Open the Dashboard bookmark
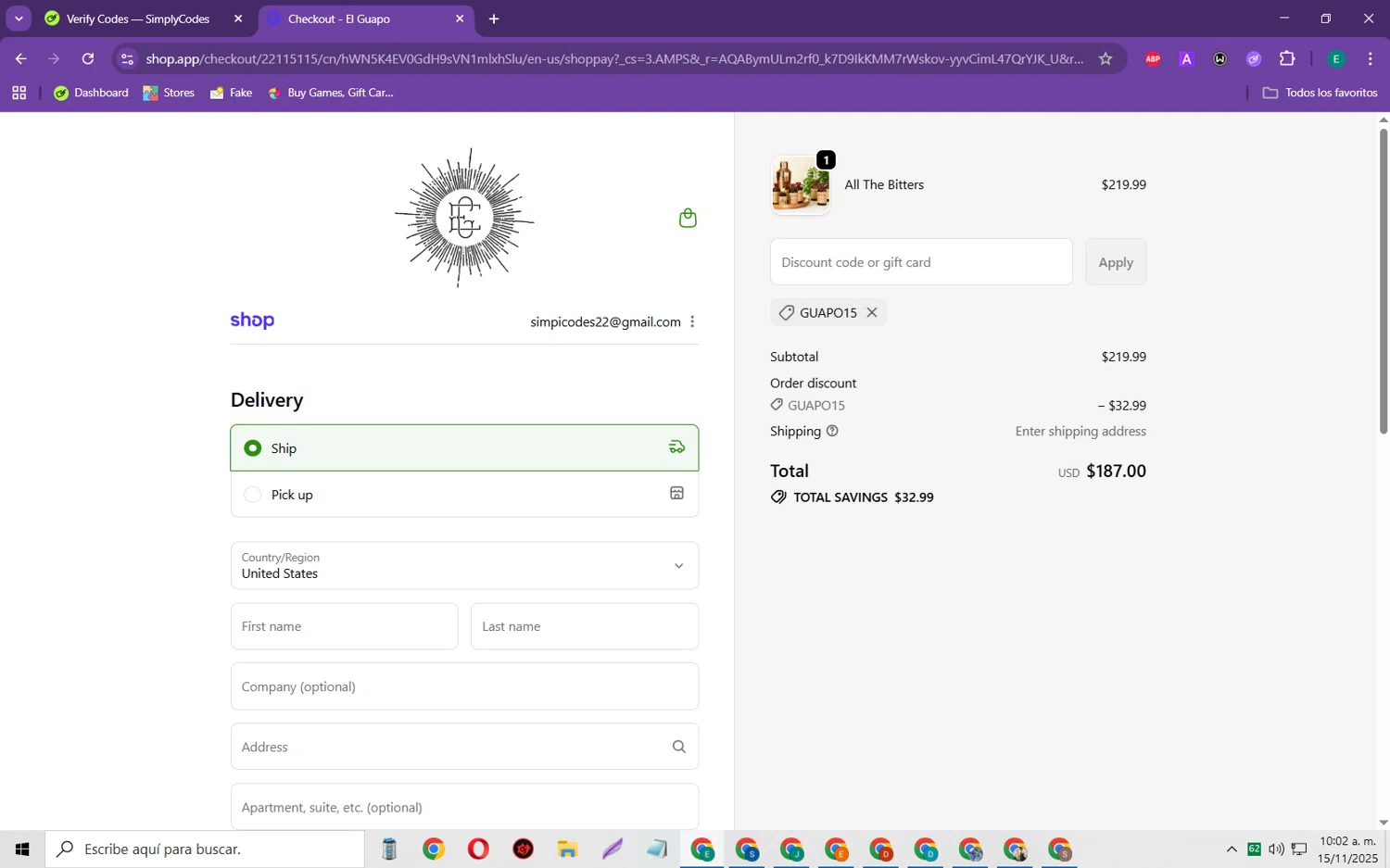The image size is (1390, 868). tap(92, 93)
